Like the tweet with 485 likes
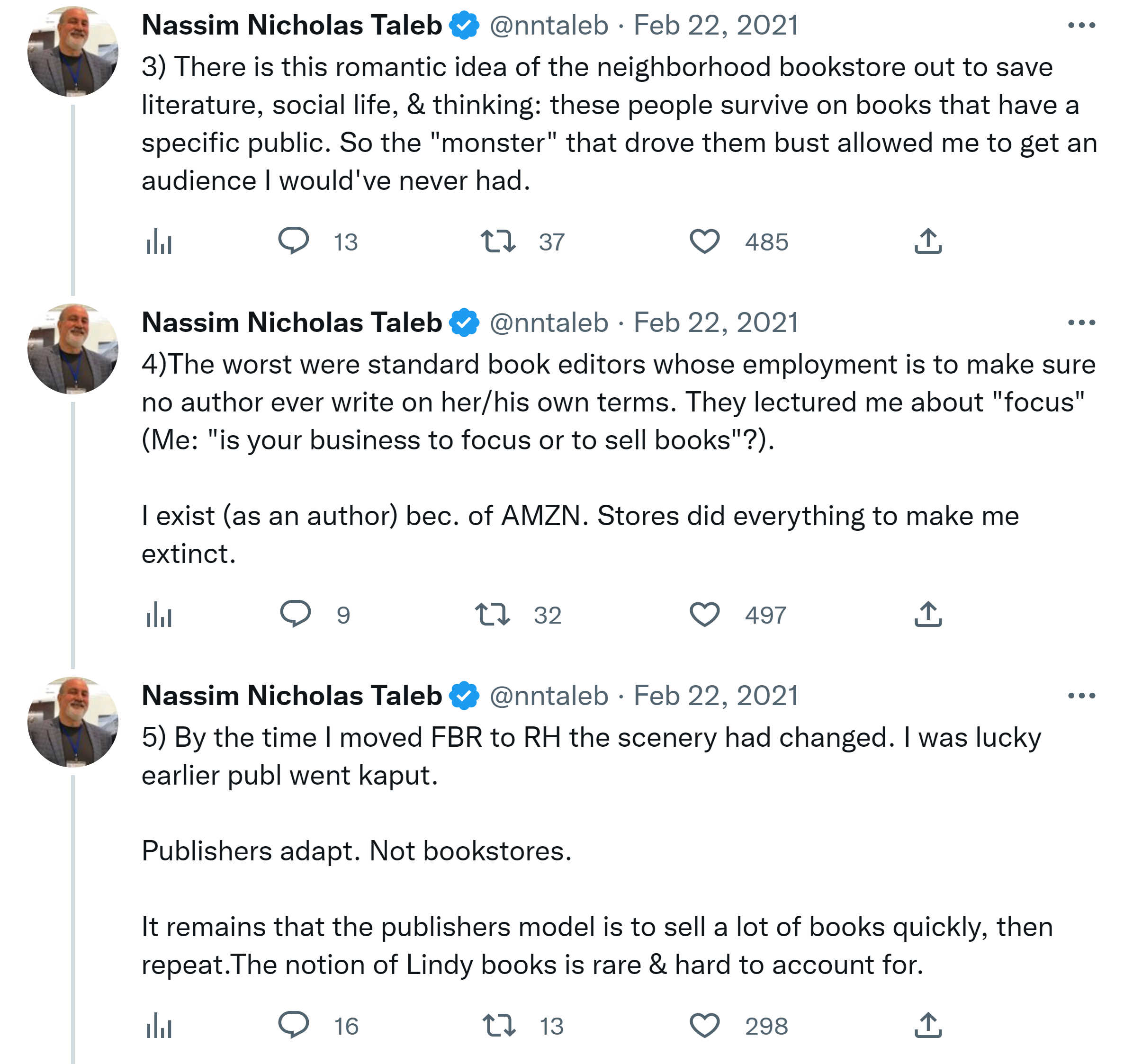This screenshot has width=1124, height=1064. (704, 241)
